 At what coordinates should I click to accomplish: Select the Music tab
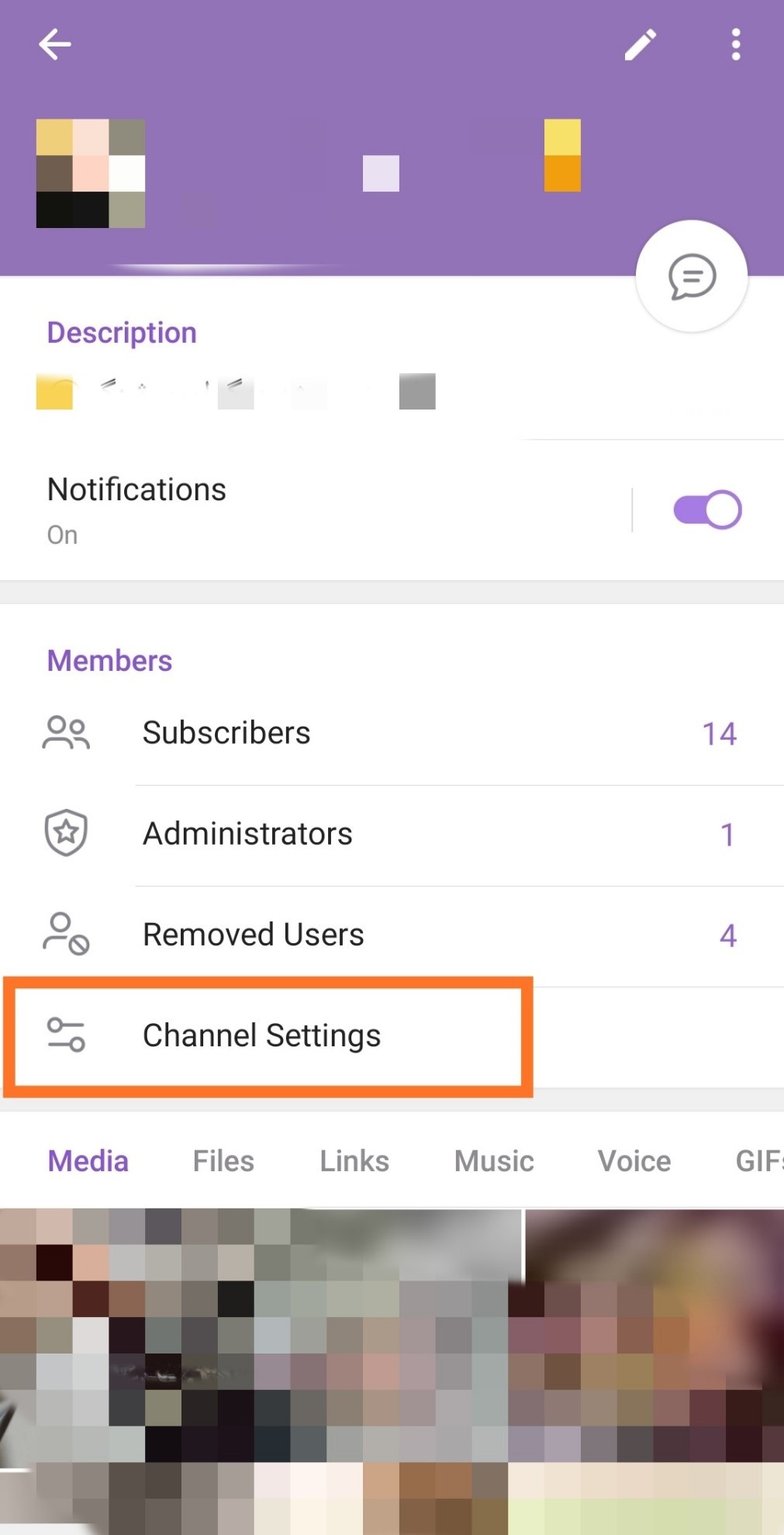tap(494, 1161)
